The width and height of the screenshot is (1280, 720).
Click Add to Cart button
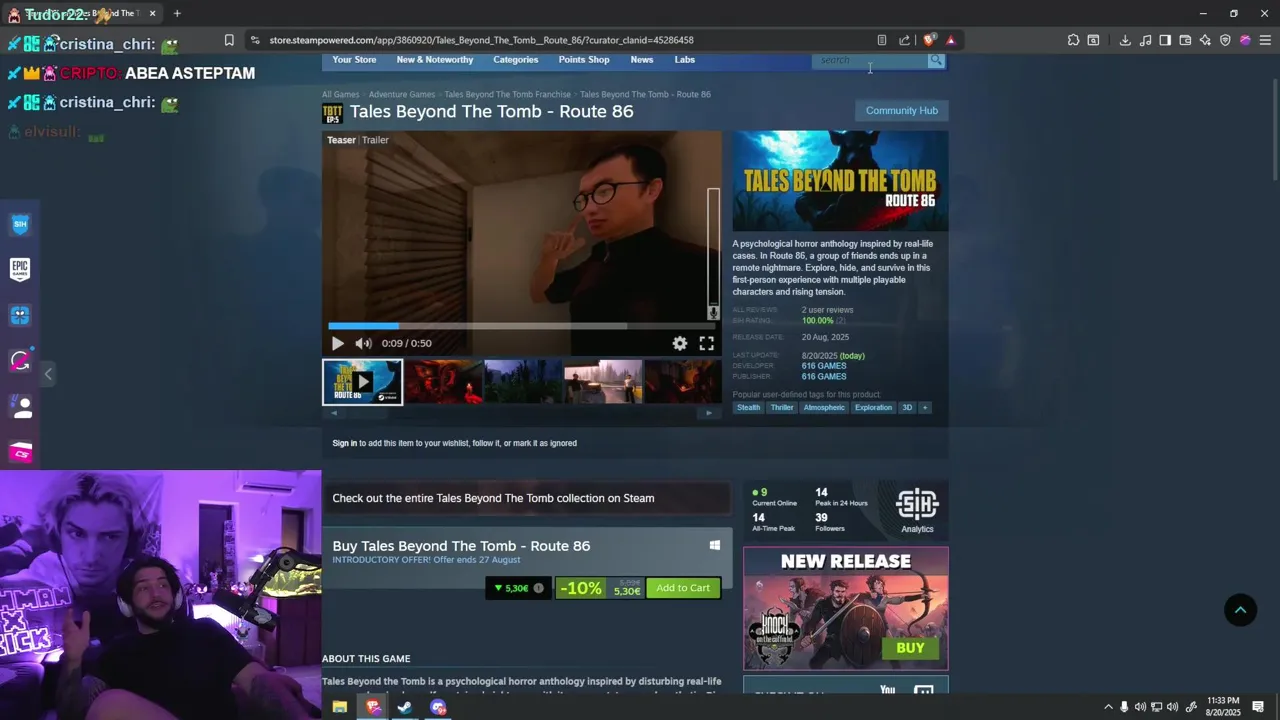pos(683,588)
